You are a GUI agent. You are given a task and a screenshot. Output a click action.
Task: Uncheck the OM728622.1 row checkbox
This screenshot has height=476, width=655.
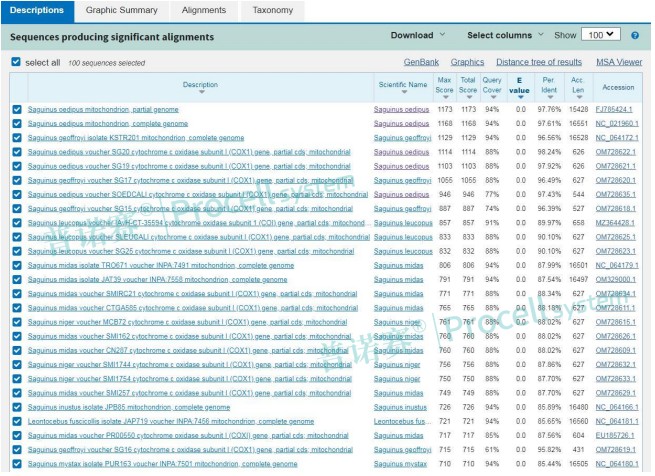click(x=17, y=152)
